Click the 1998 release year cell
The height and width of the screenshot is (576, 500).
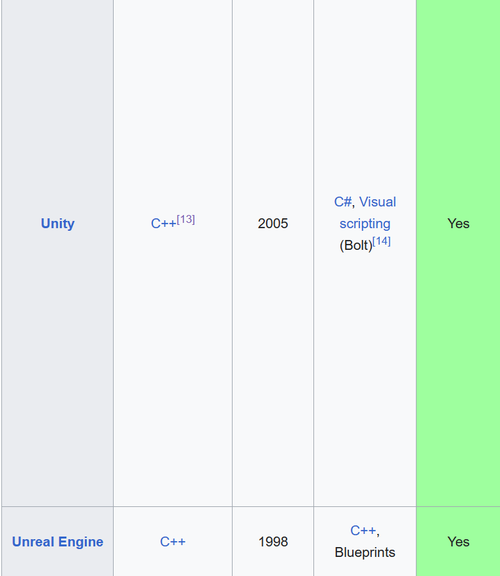coord(273,542)
